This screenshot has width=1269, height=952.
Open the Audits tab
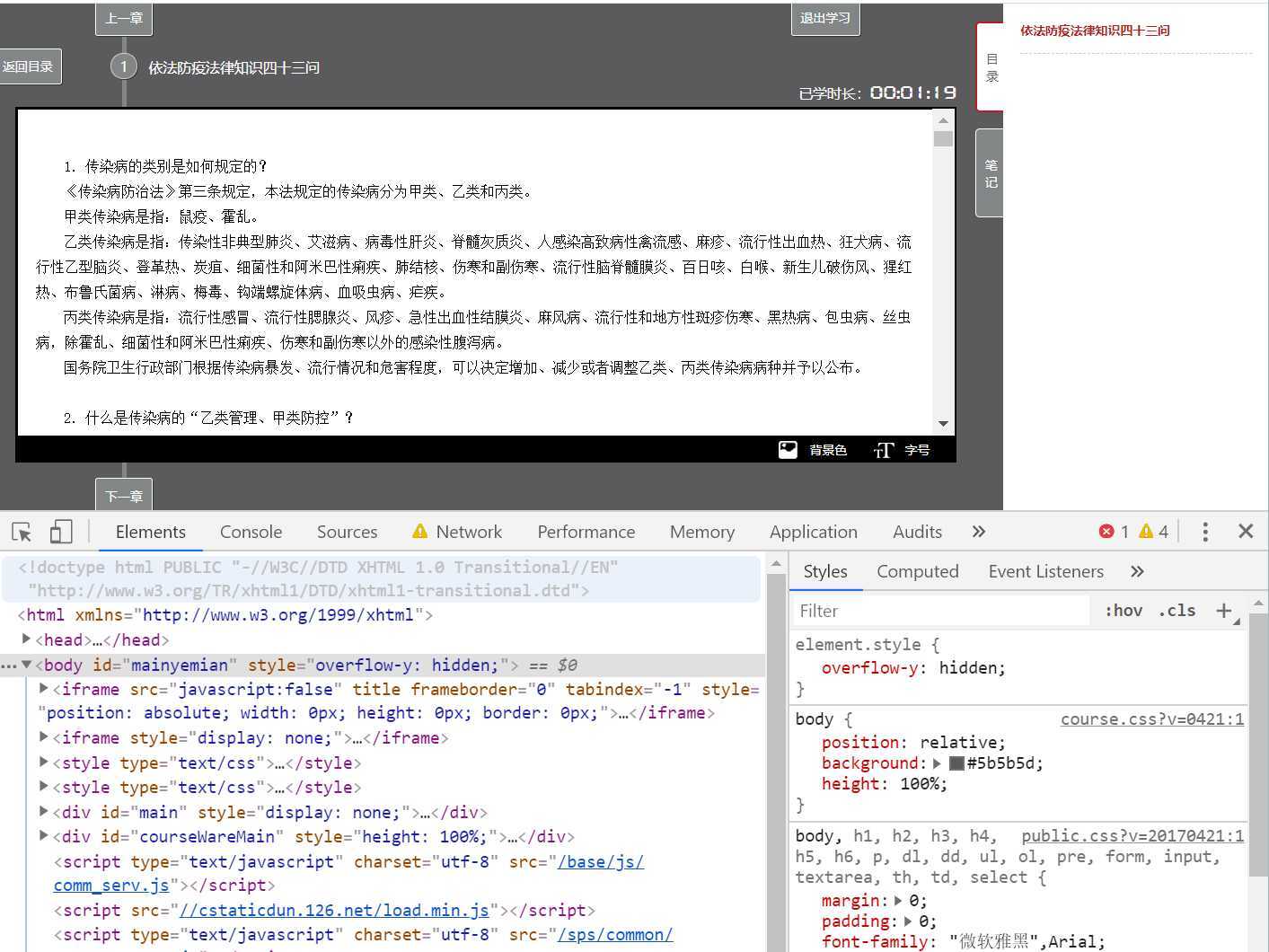tap(917, 532)
